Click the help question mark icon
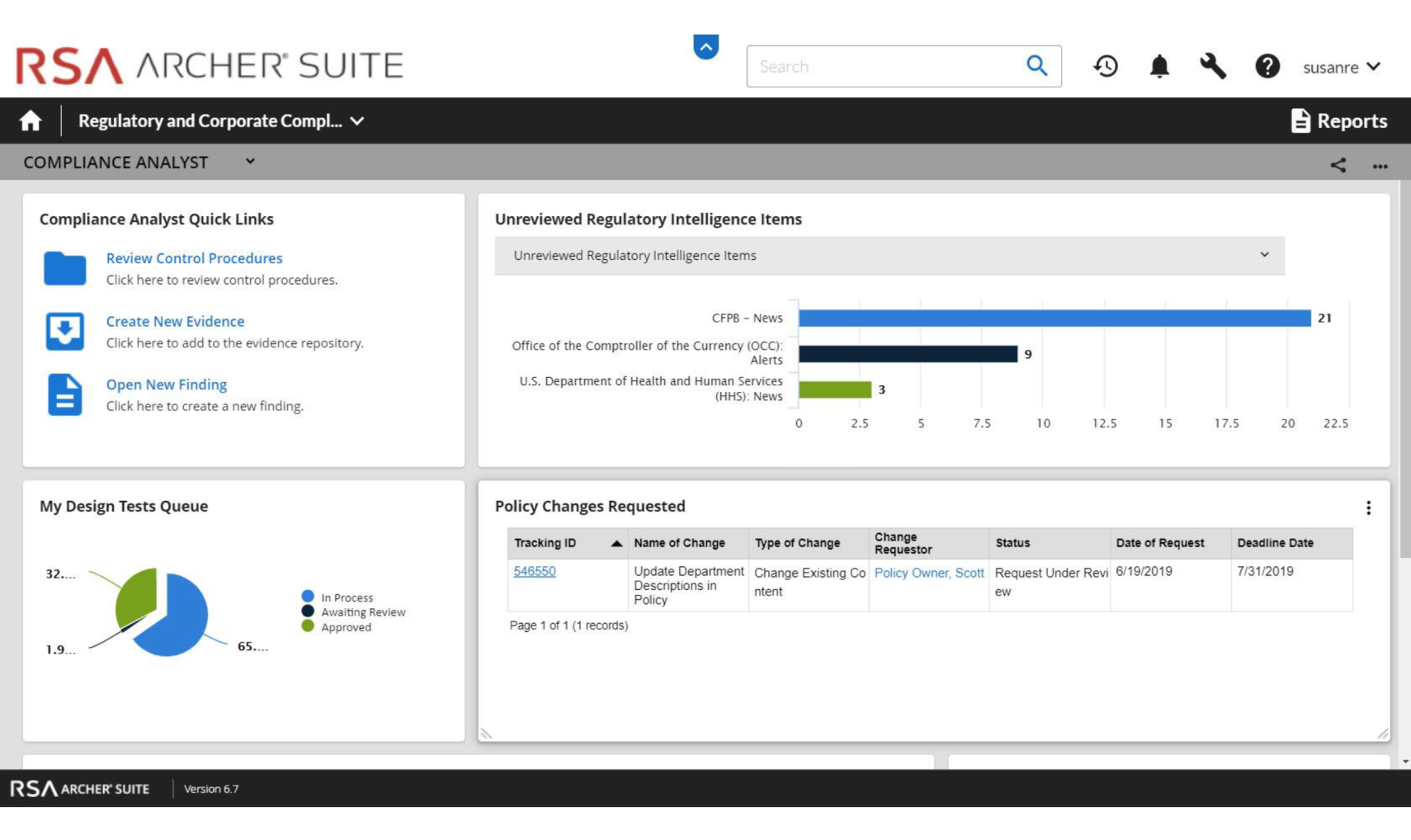Viewport: 1411px width, 840px height. pos(1267,66)
